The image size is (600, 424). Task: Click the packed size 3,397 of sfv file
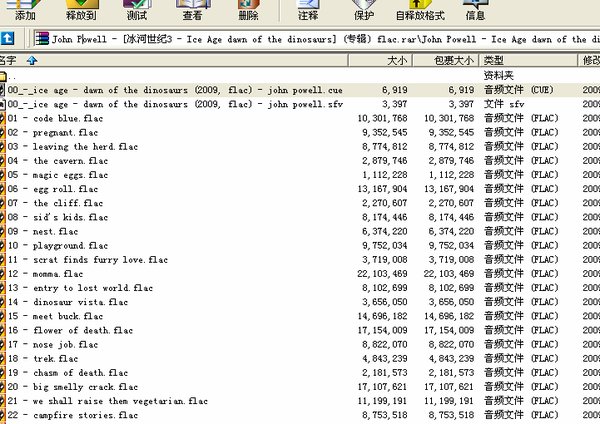point(461,104)
